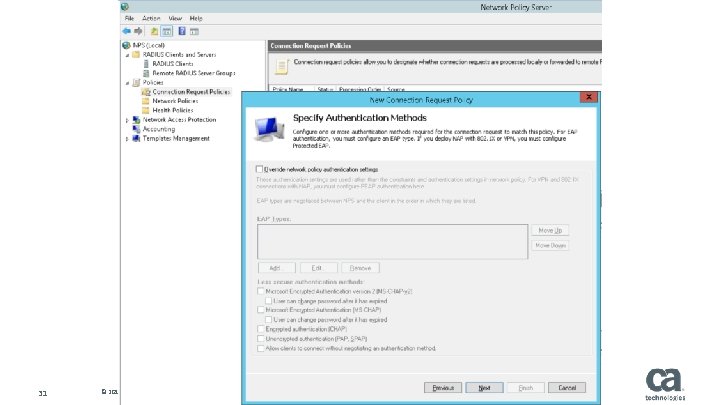The height and width of the screenshot is (405, 720).
Task: Toggle the Show/Hide Action Pane icon
Action: pyautogui.click(x=194, y=31)
